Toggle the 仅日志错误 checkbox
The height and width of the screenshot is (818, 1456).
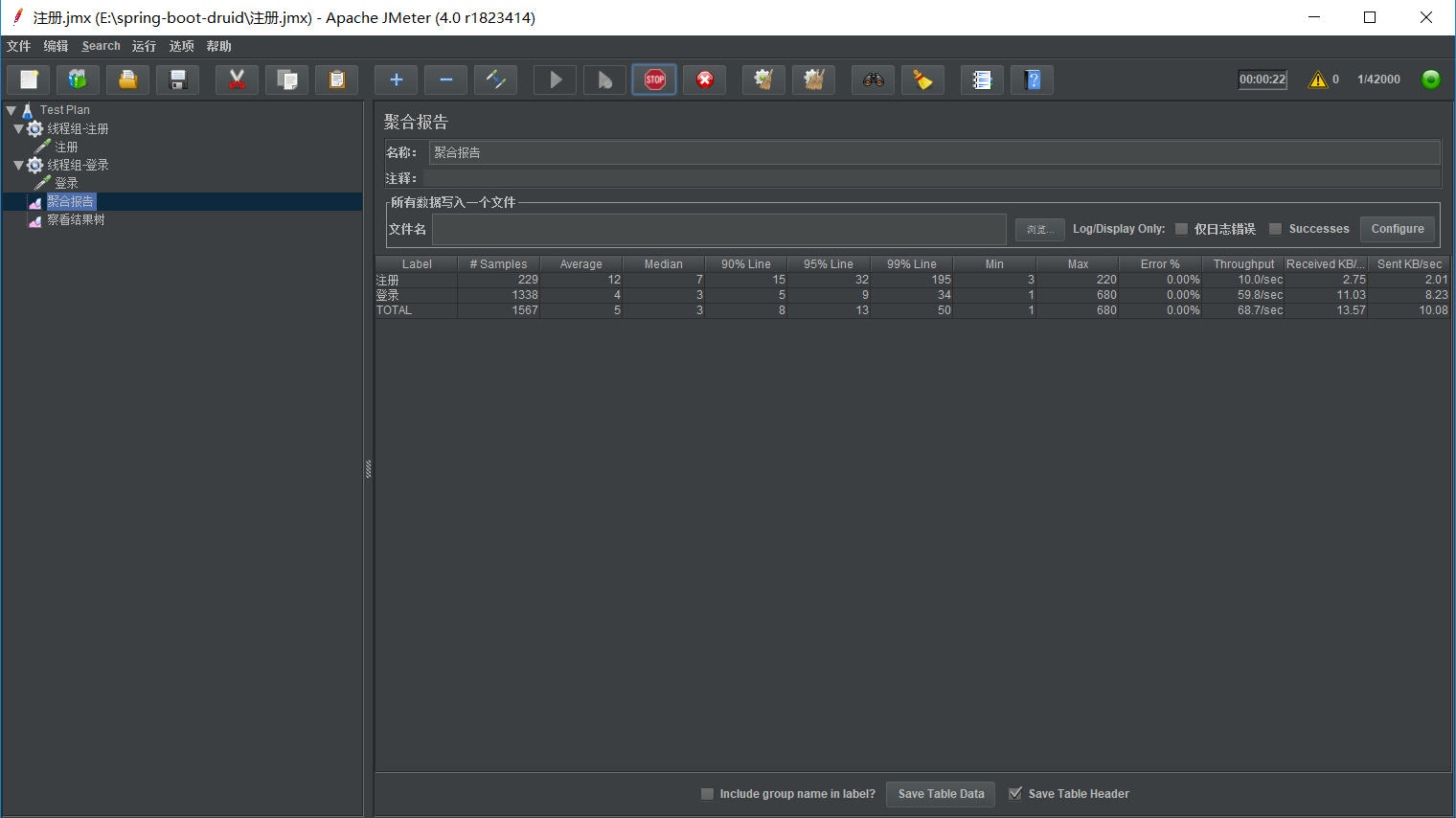tap(1181, 229)
